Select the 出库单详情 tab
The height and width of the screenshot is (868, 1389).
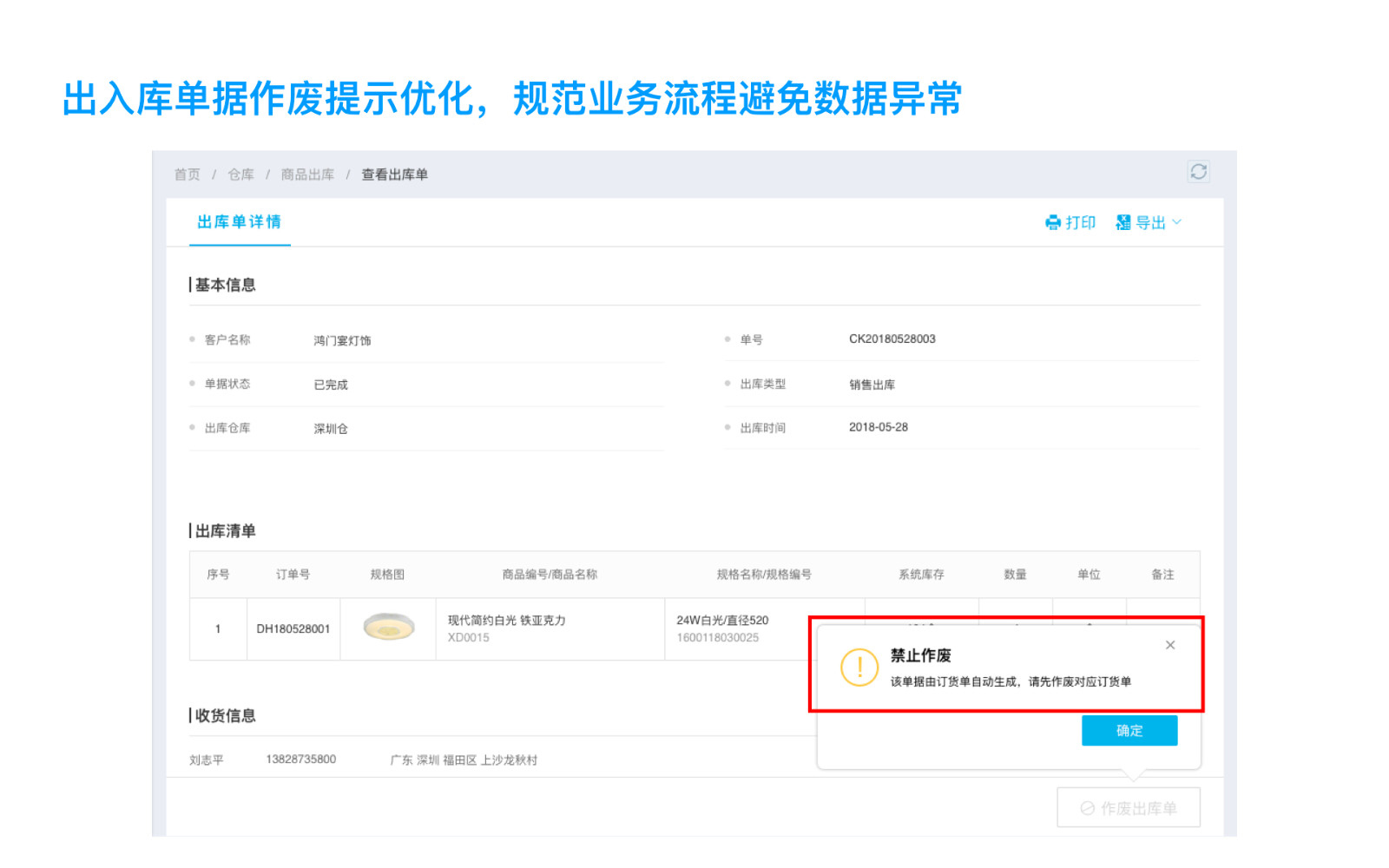tap(240, 222)
